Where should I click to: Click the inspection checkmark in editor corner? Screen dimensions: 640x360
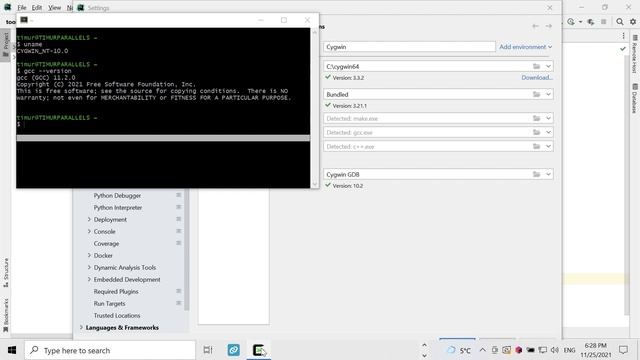click(x=622, y=49)
